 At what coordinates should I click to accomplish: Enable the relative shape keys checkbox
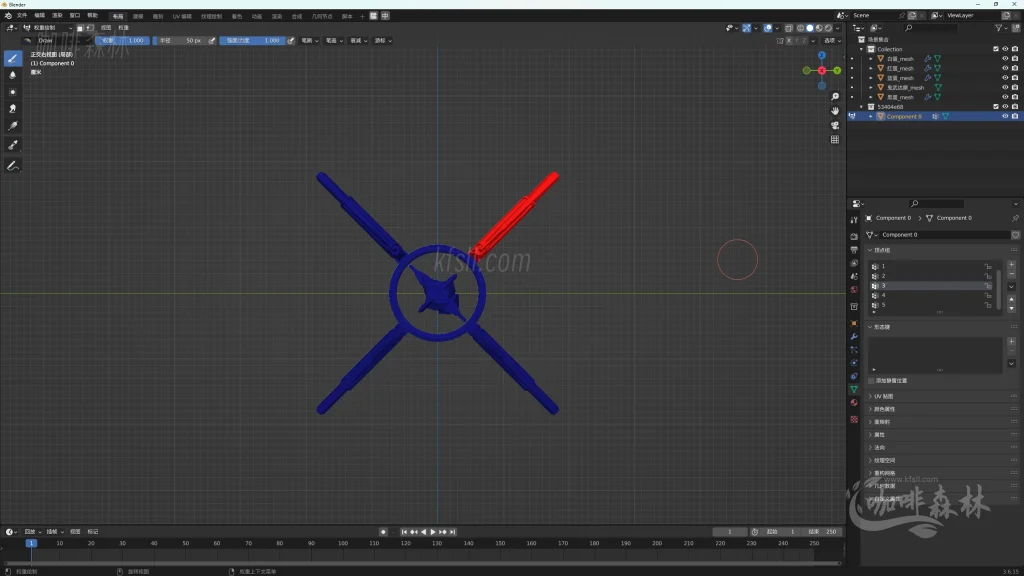tap(871, 381)
